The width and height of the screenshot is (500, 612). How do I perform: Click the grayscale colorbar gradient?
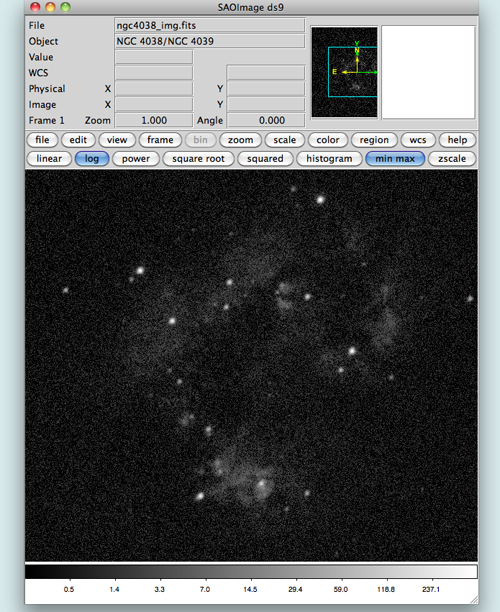[251, 571]
